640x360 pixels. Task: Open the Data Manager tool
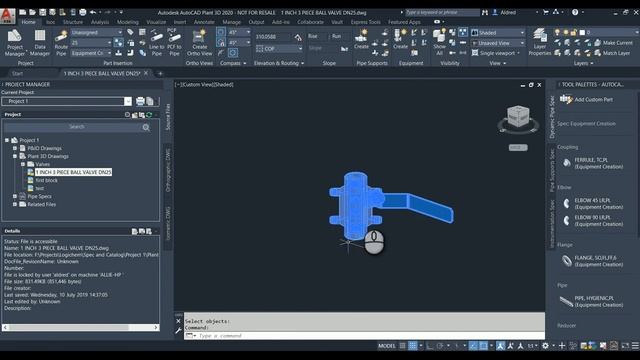(40, 42)
